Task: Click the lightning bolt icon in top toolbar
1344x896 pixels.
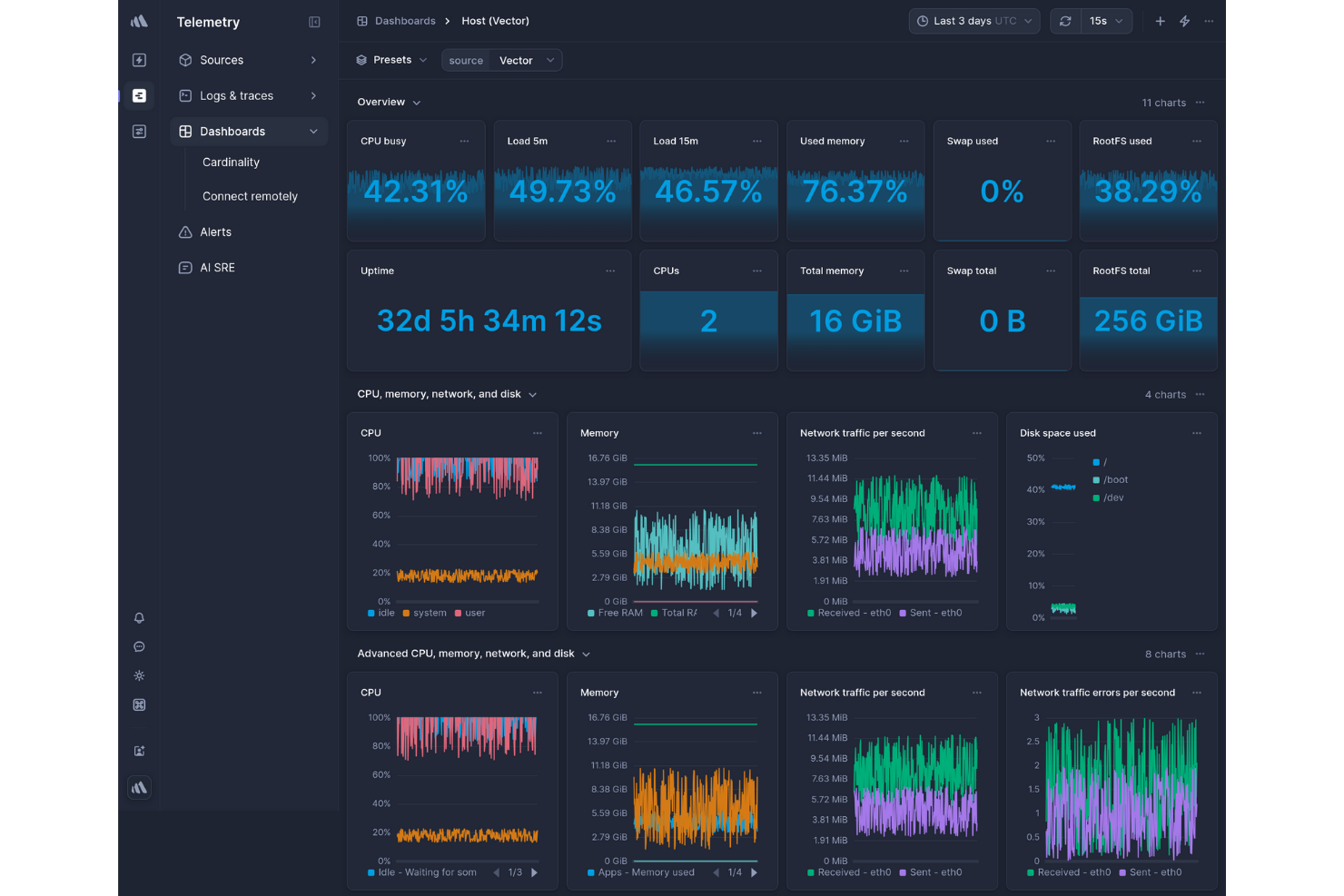Action: click(x=1184, y=21)
